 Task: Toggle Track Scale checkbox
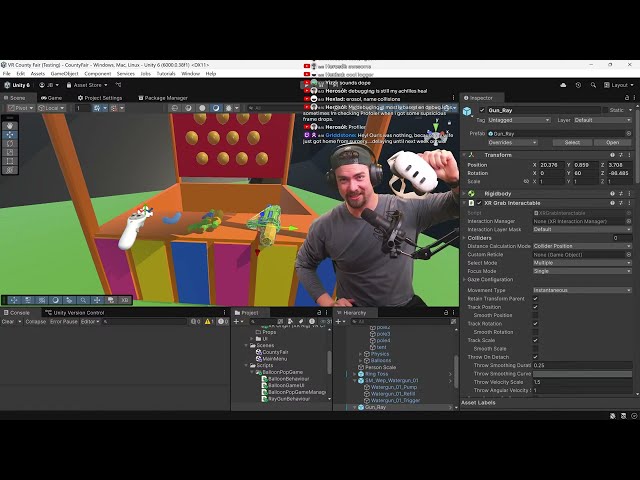(536, 340)
